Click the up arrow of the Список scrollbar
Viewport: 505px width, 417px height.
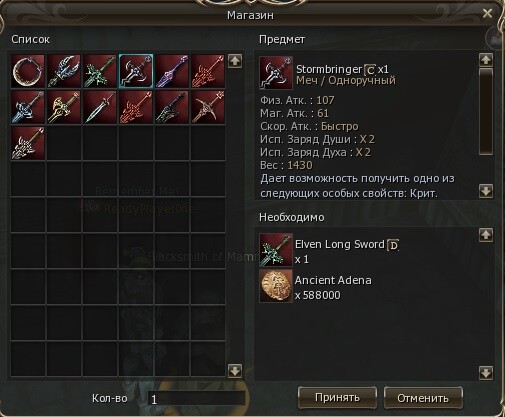click(235, 61)
